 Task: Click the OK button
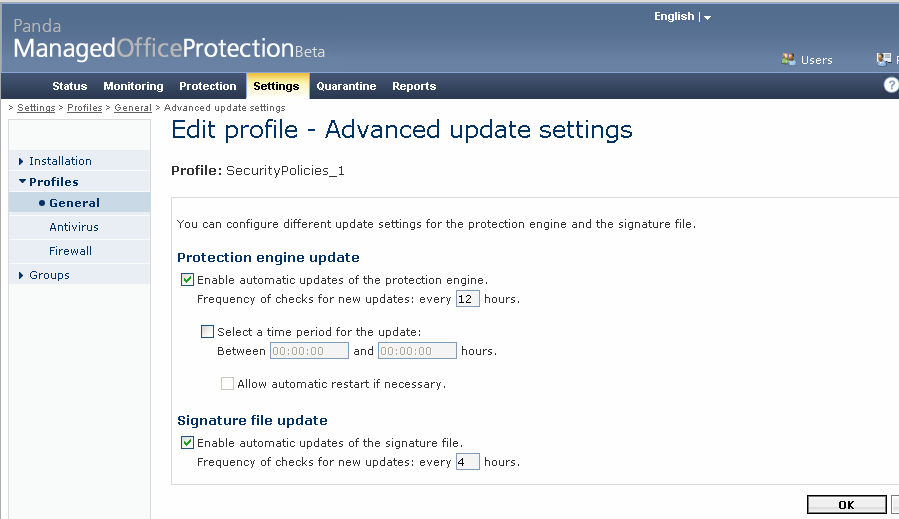tap(846, 505)
